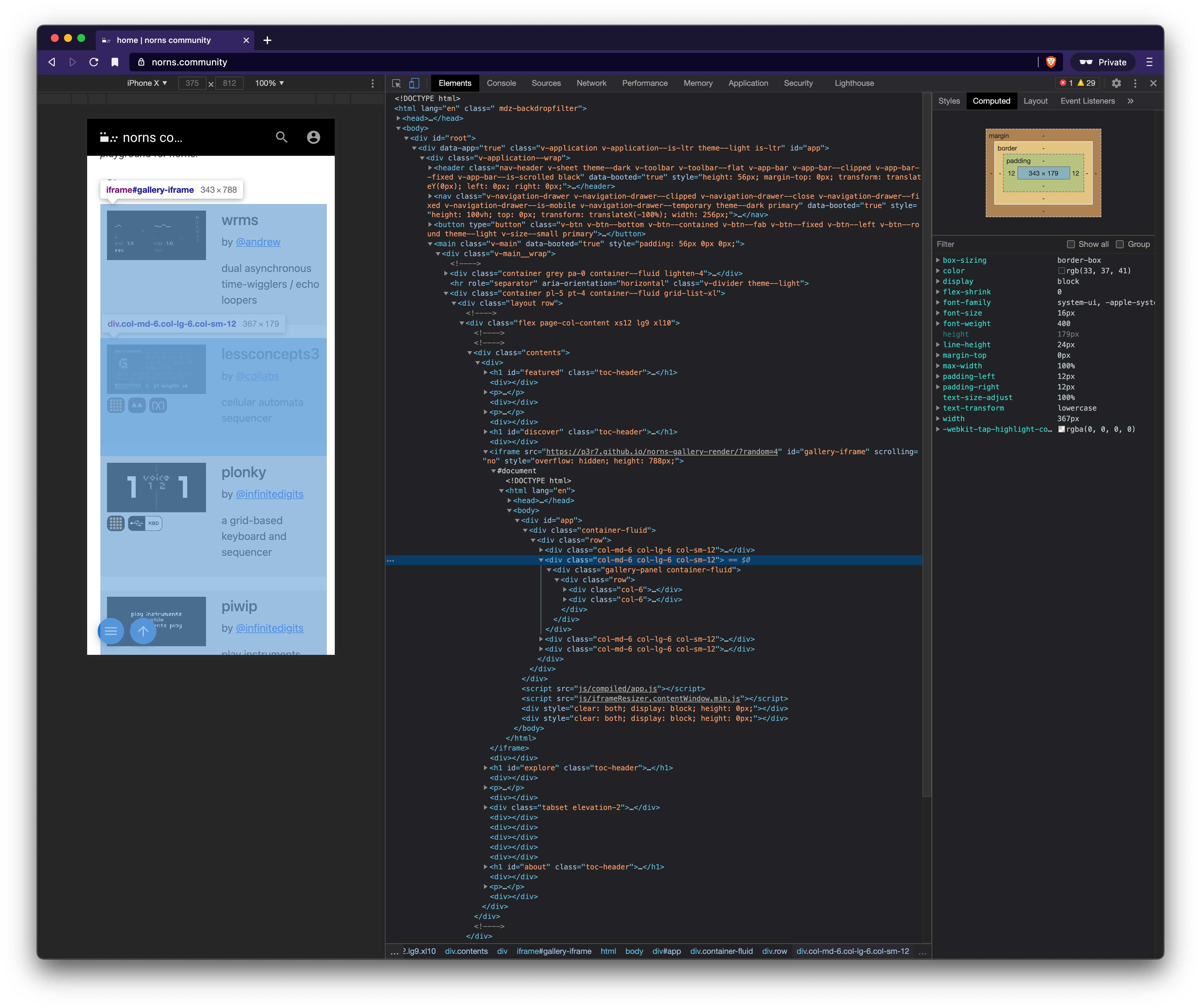Open the Lighthouse tab
Image resolution: width=1201 pixels, height=1008 pixels.
coord(854,84)
